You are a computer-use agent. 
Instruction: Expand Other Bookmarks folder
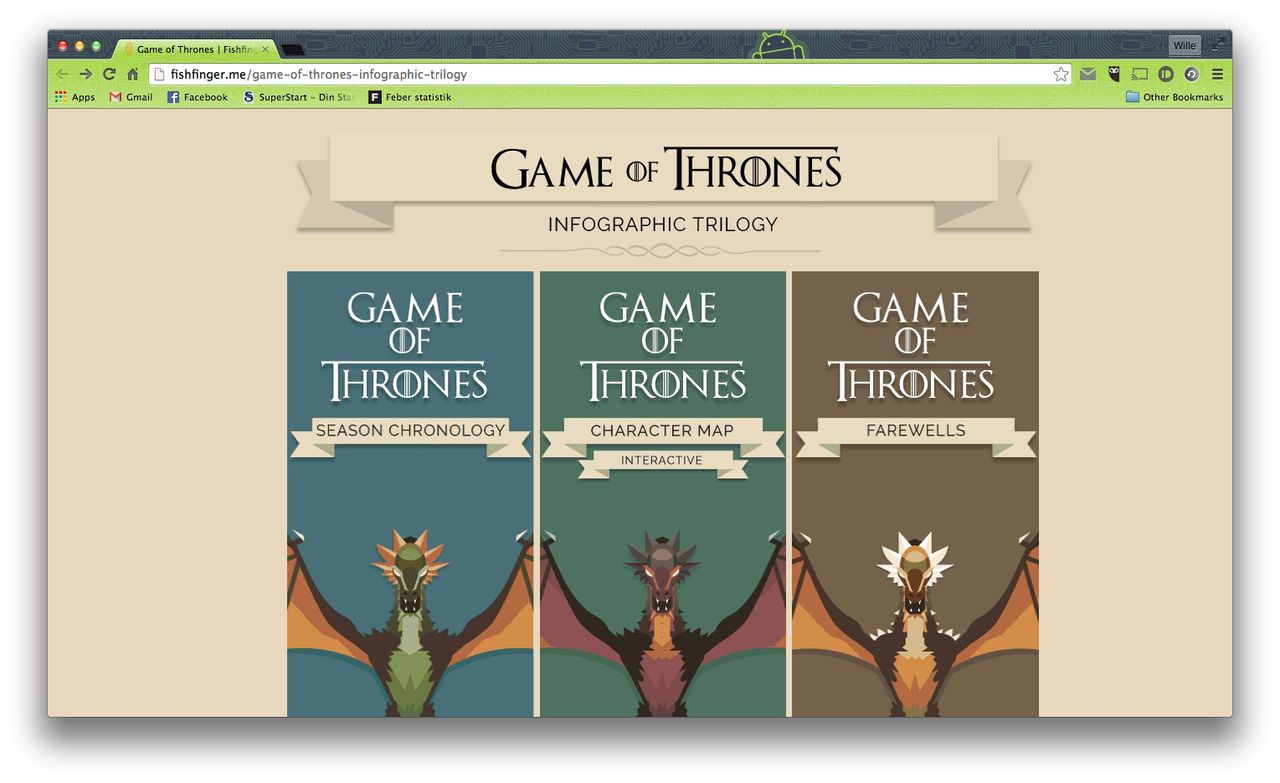[1175, 97]
